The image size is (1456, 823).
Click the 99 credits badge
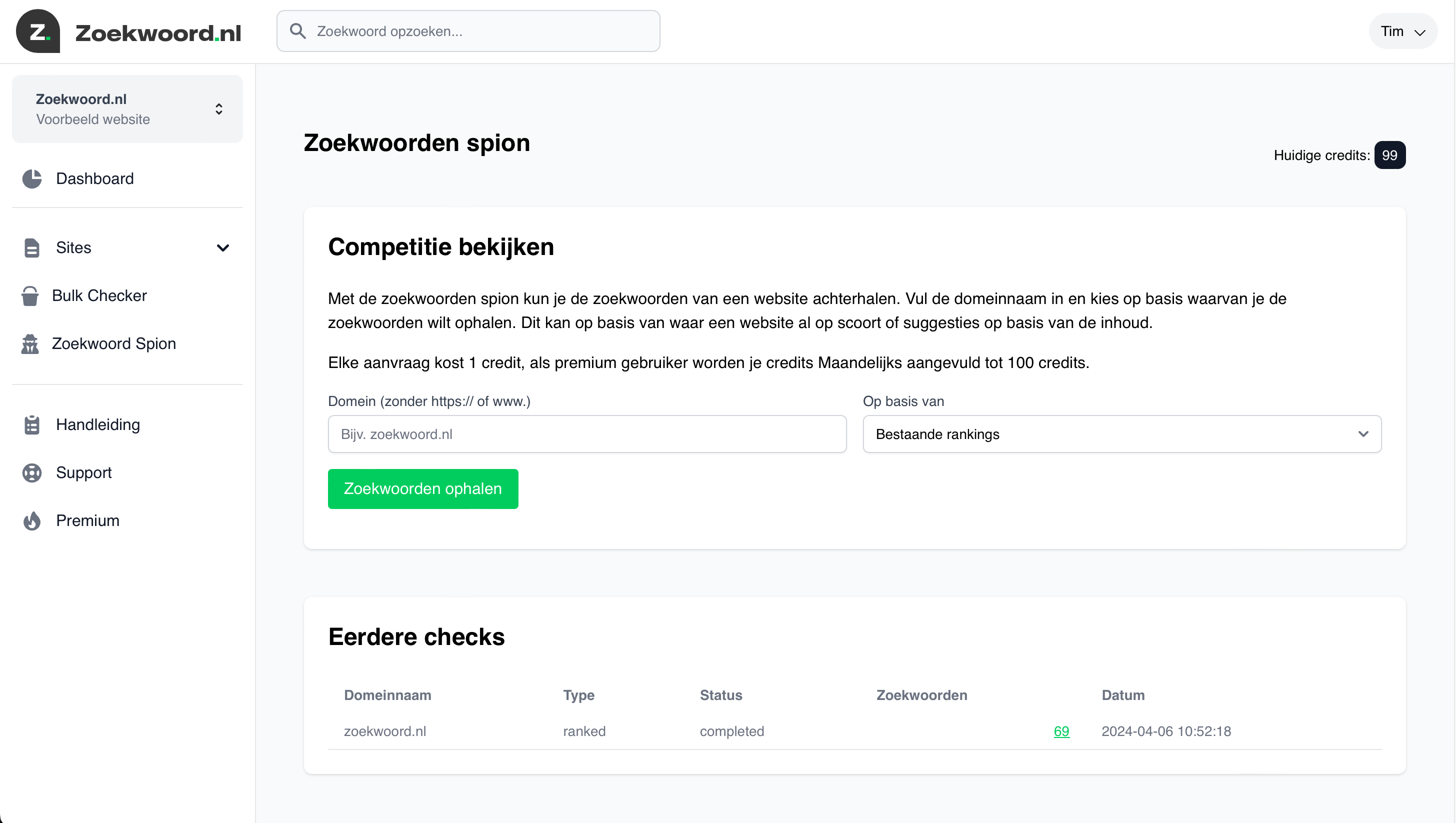click(x=1390, y=154)
